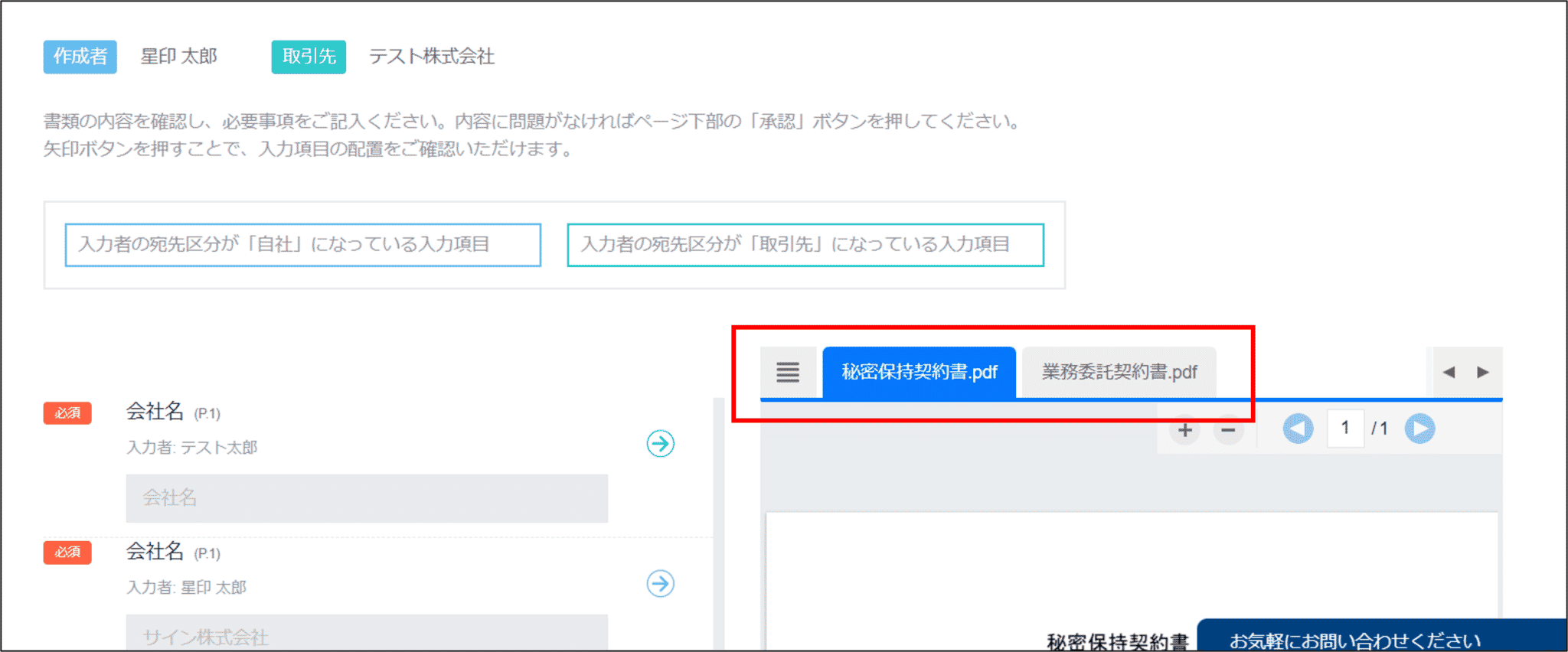This screenshot has height=652, width=1568.
Task: Open the hamburger menu in the document viewer
Action: pos(787,373)
